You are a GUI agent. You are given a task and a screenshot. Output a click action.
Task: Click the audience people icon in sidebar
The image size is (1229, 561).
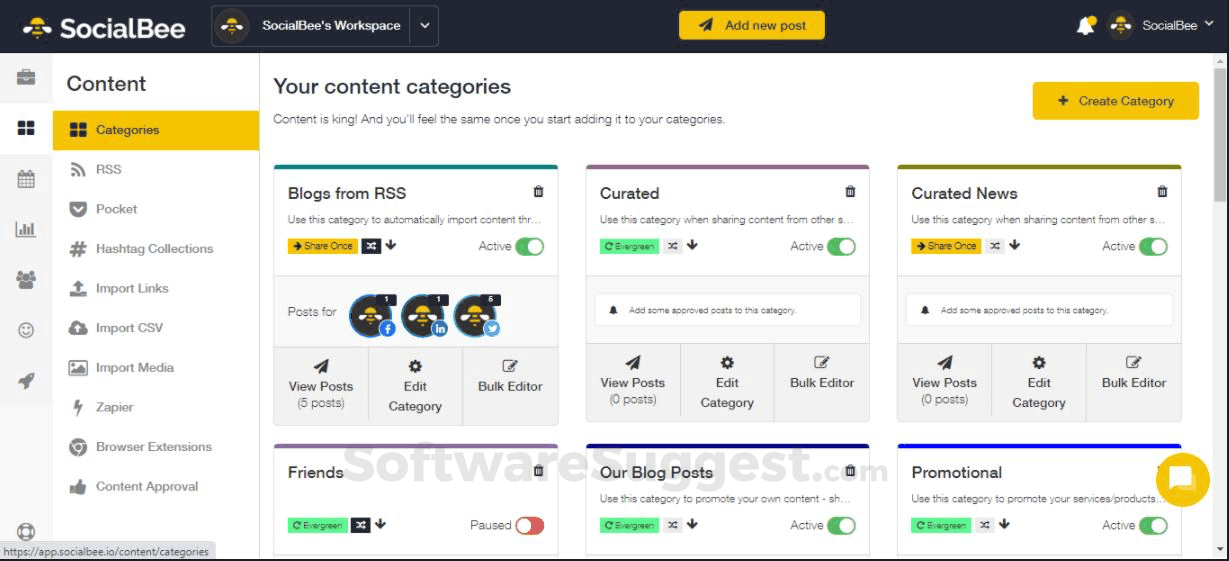26,280
